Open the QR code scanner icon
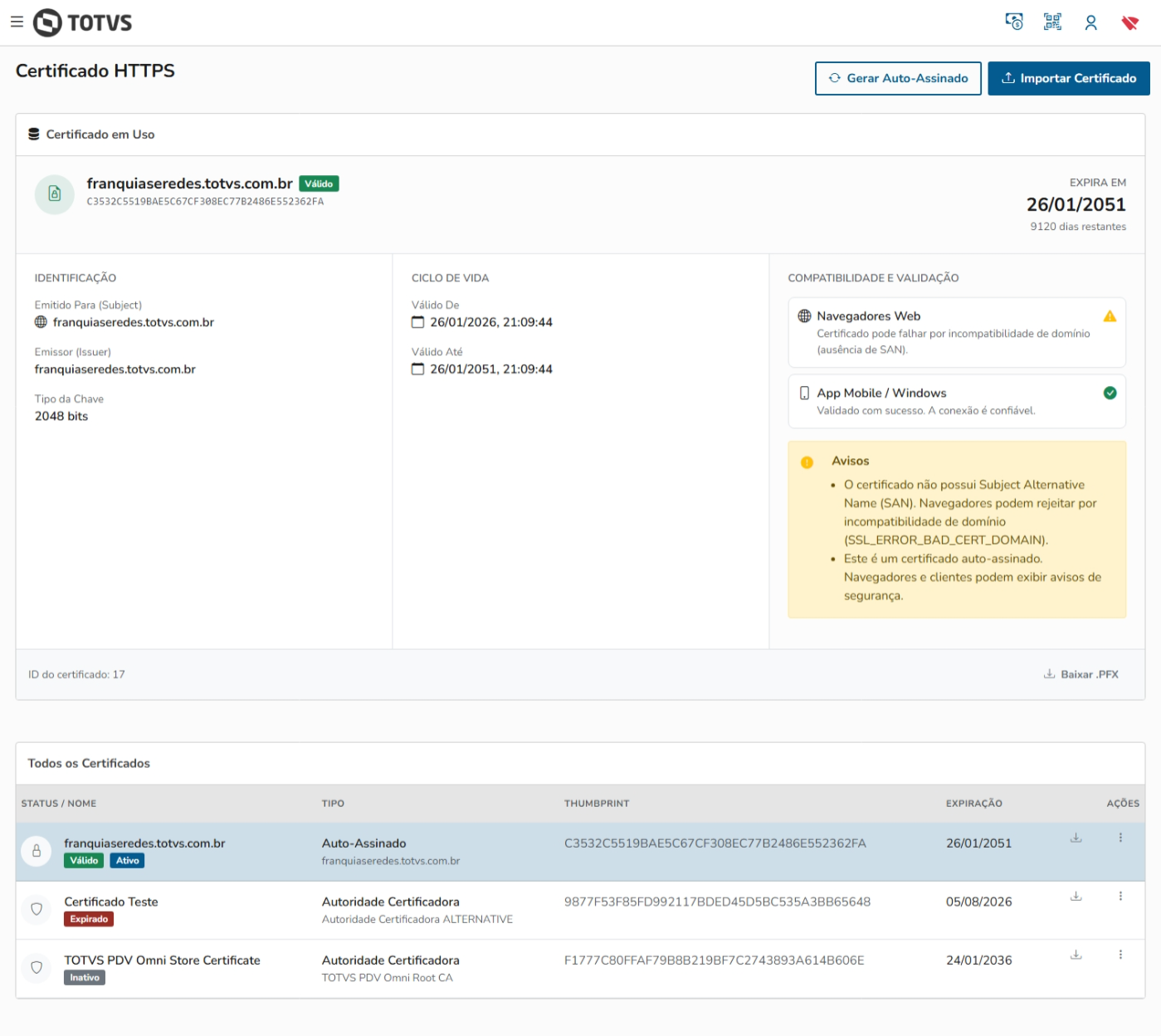 click(1052, 22)
